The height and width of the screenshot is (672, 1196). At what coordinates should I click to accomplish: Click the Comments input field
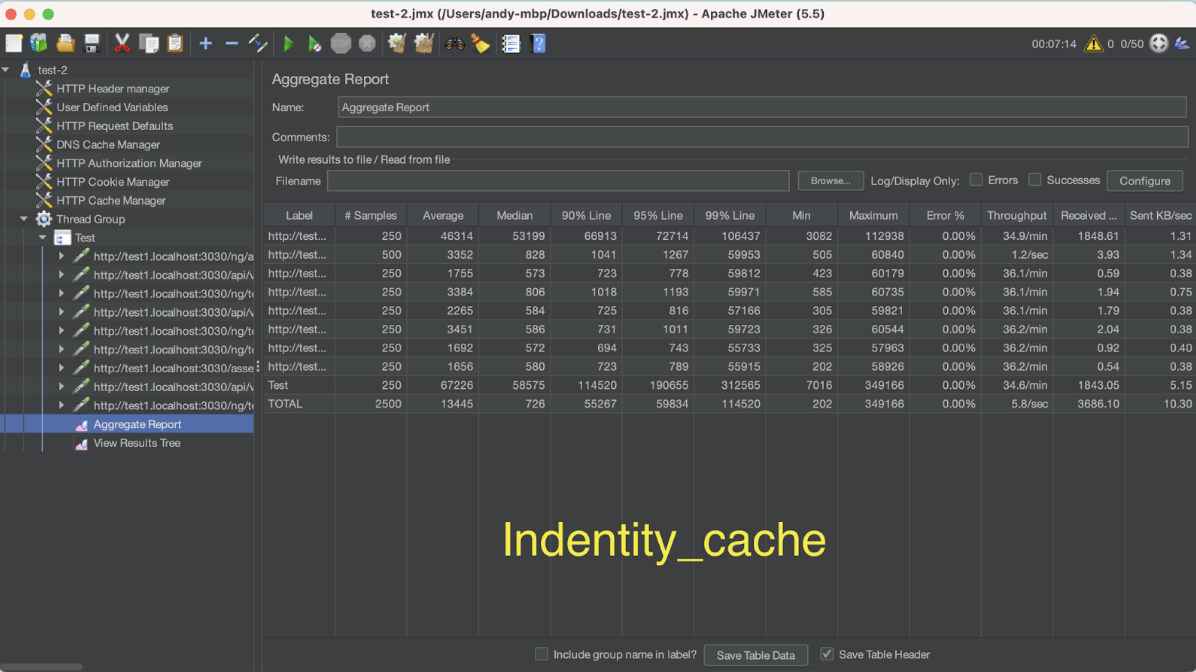pyautogui.click(x=700, y=136)
